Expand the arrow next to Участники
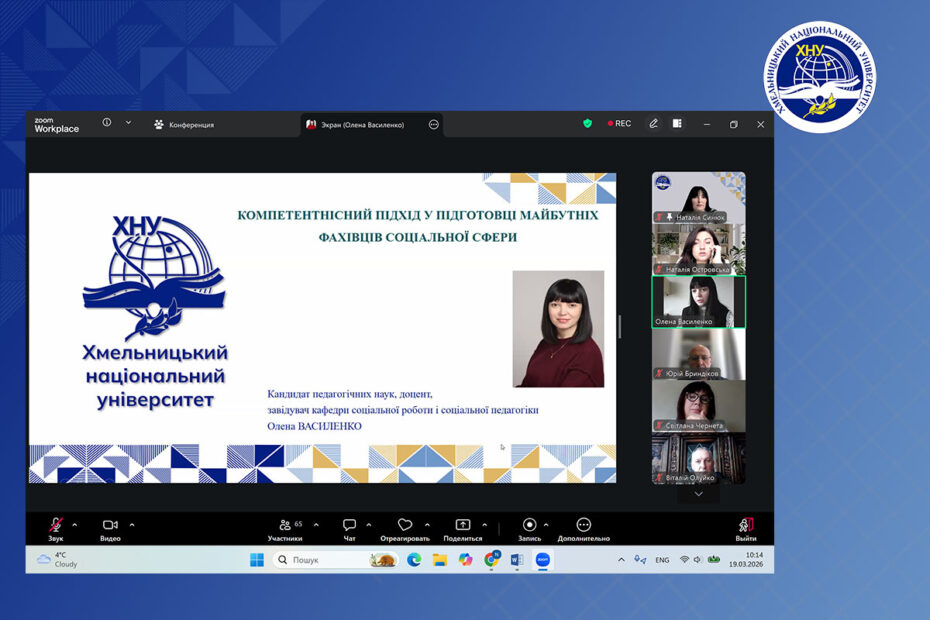The height and width of the screenshot is (620, 930). 316,524
